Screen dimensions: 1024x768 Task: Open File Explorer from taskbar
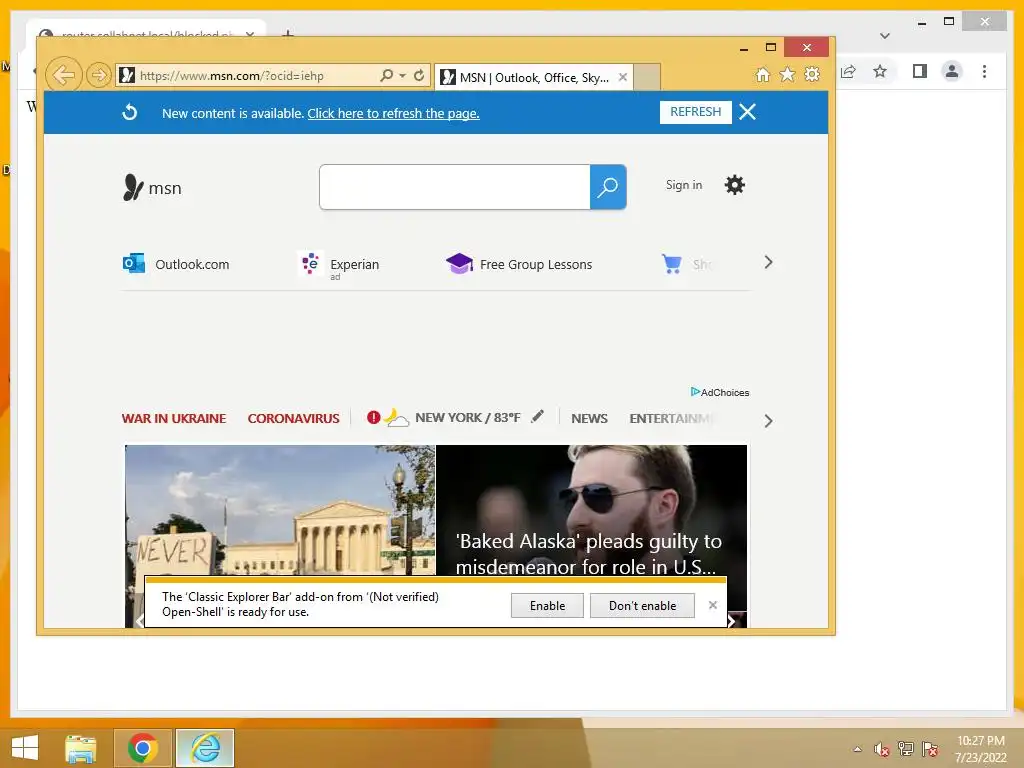[80, 748]
